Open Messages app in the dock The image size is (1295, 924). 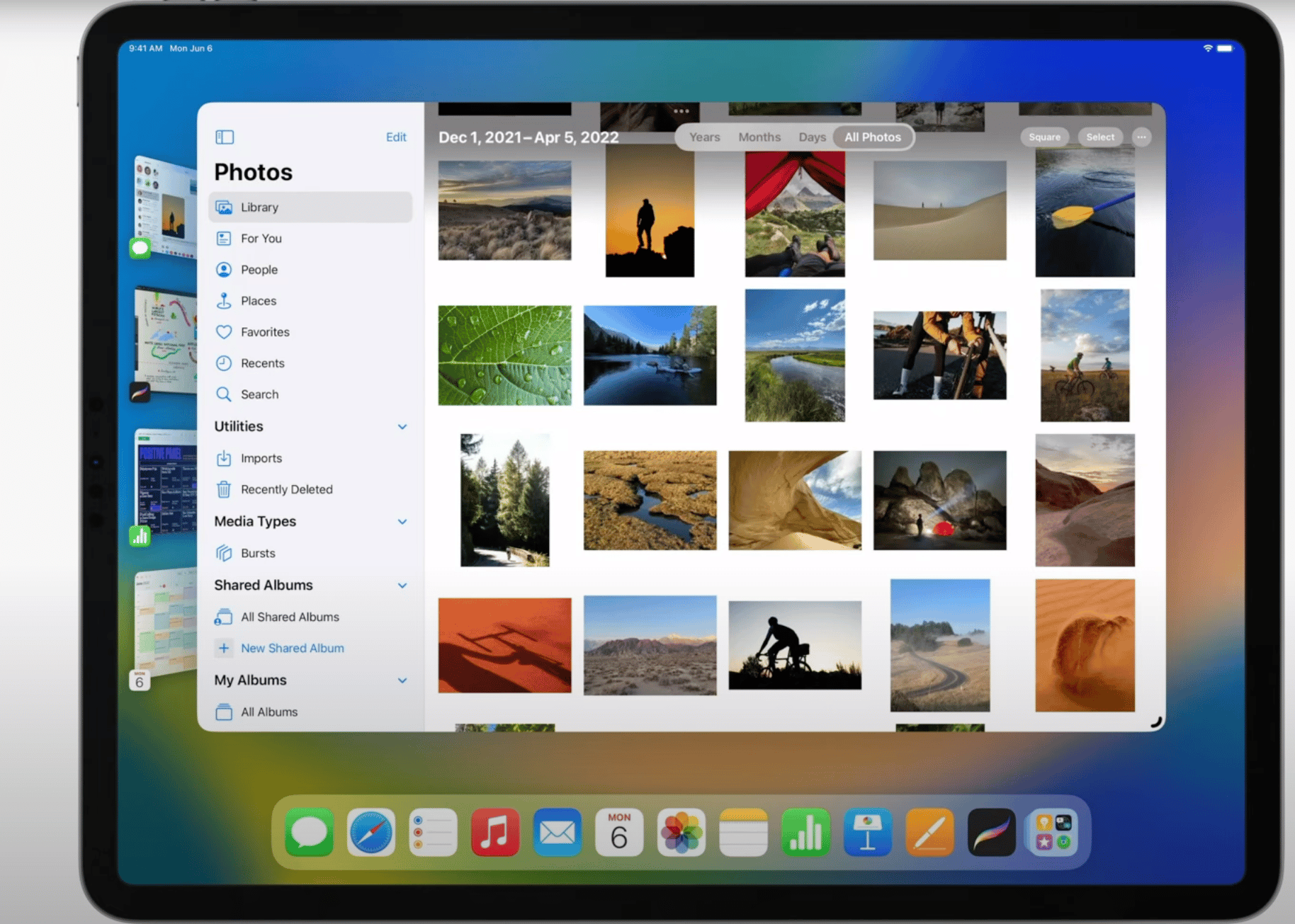click(309, 832)
